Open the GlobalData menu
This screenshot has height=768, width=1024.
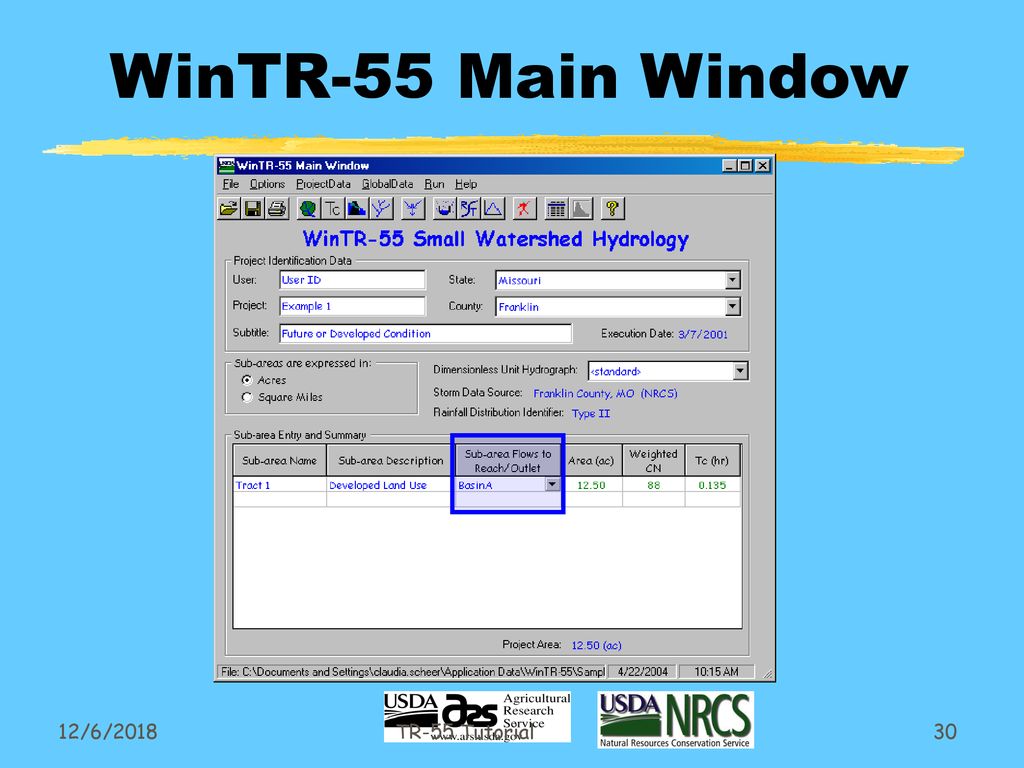click(387, 184)
